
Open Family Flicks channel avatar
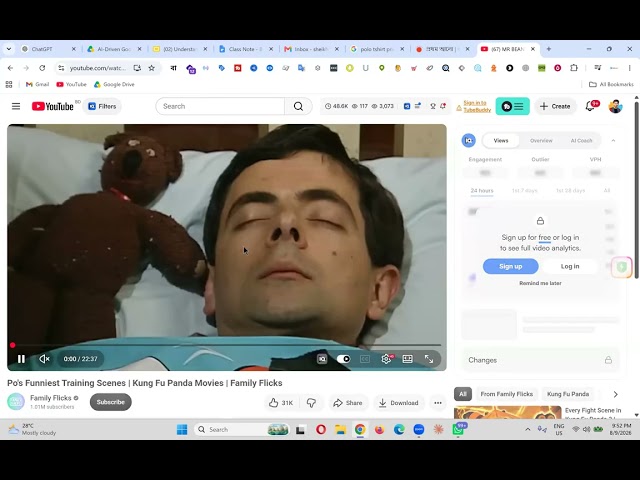click(x=16, y=402)
